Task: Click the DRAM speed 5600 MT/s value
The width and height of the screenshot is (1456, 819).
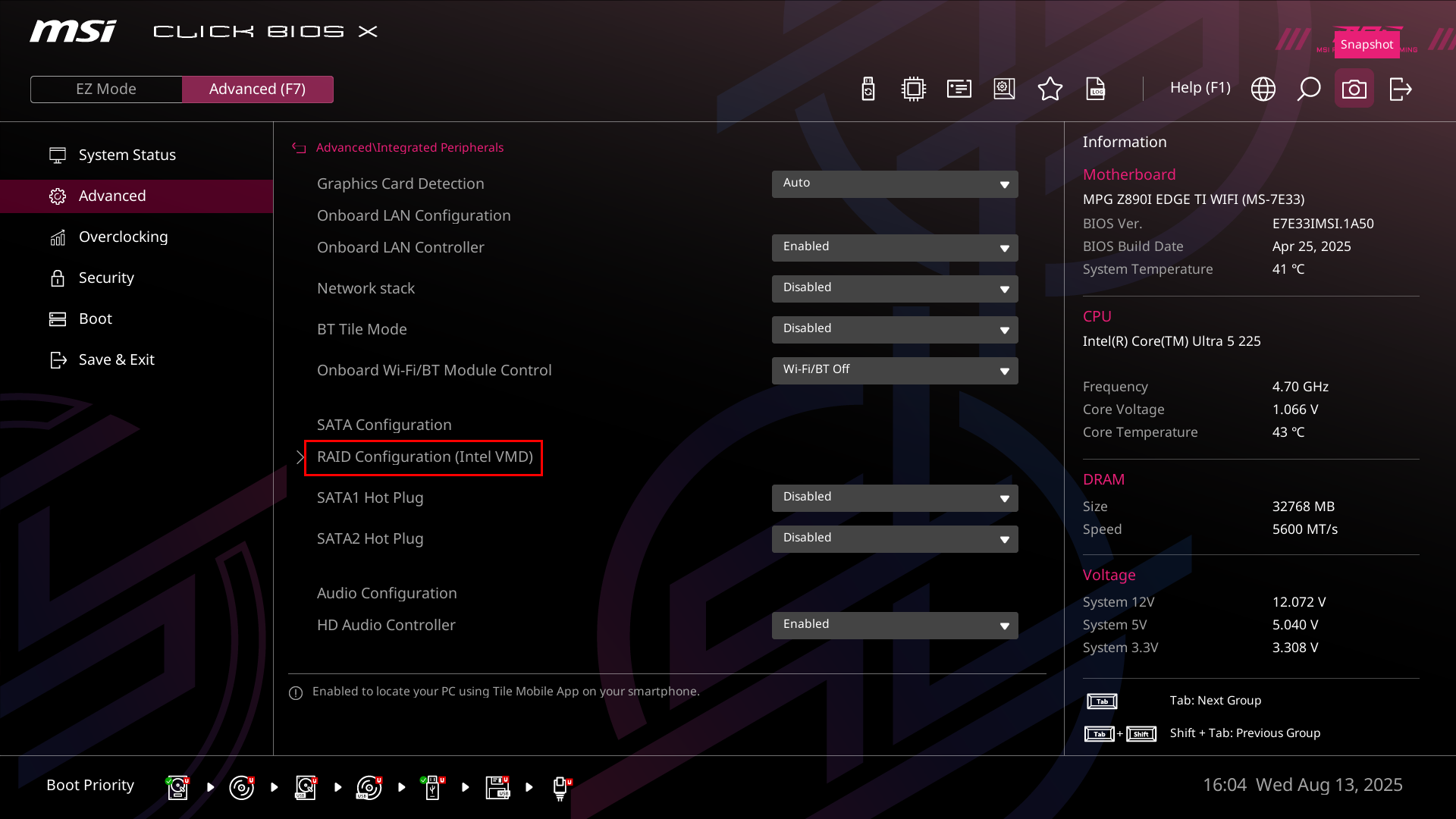Action: (x=1305, y=530)
